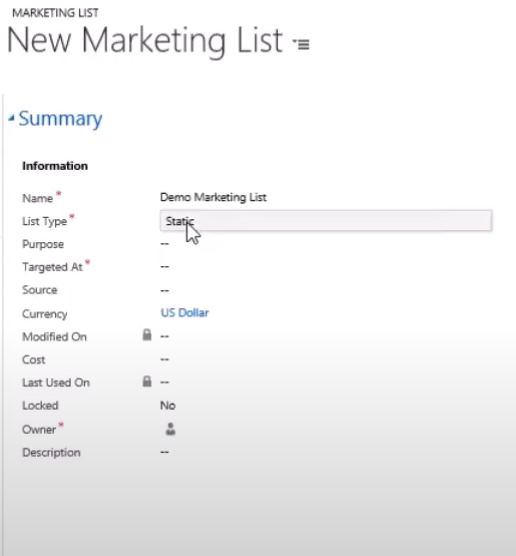Collapse the Summary section triangle
The height and width of the screenshot is (556, 516).
11,118
